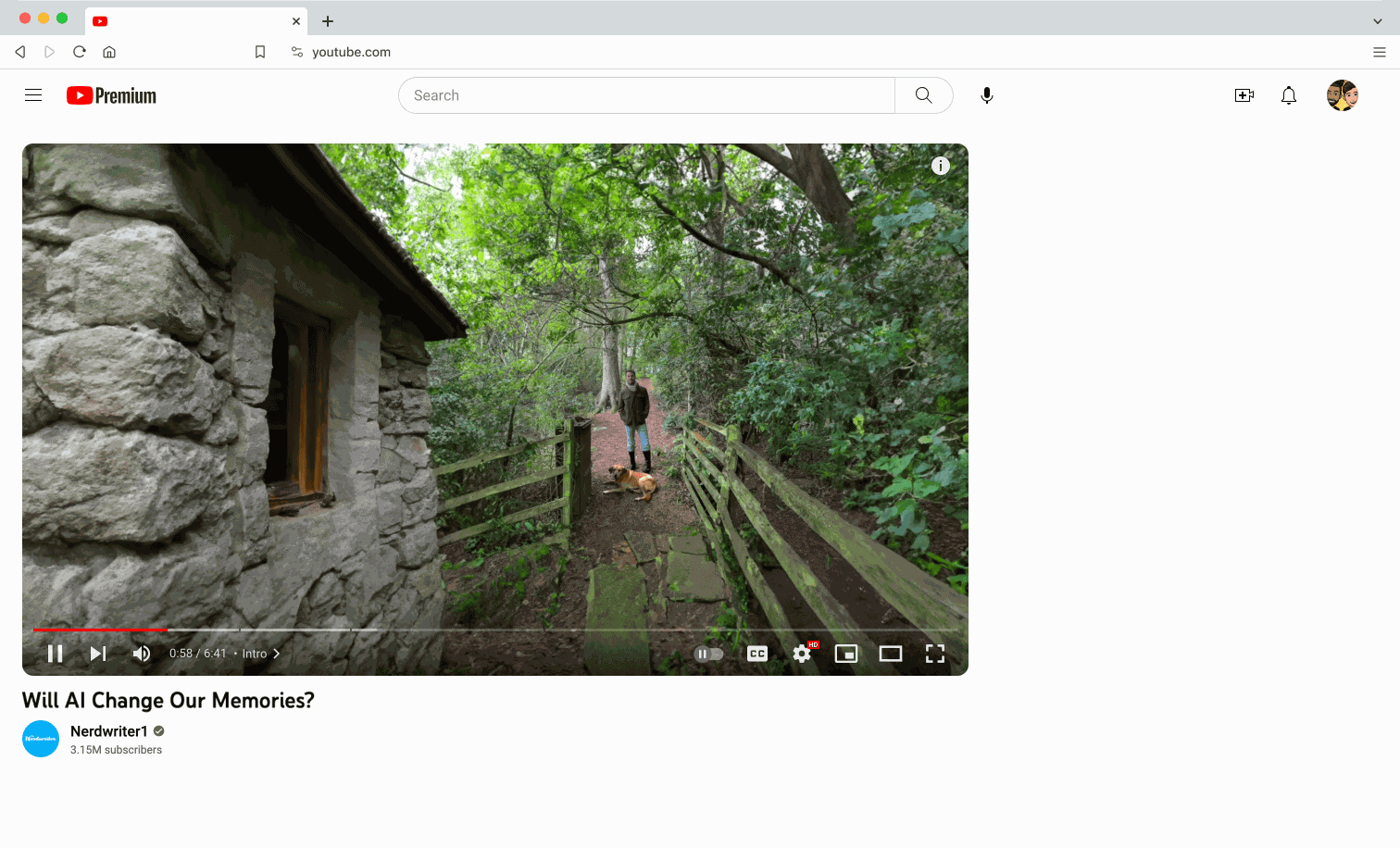1400x848 pixels.
Task: Pause the video
Action: 56,654
